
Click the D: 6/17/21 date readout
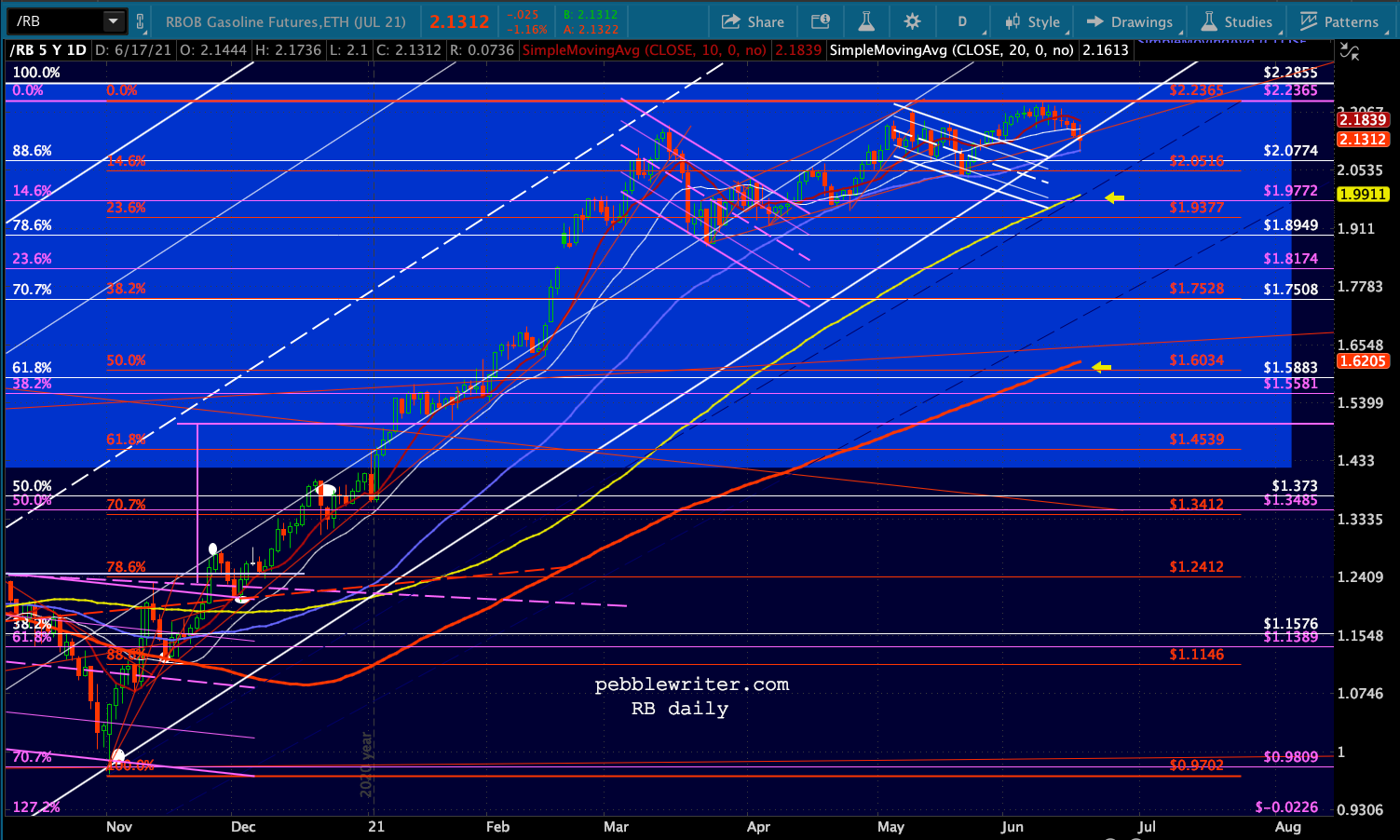coord(133,50)
